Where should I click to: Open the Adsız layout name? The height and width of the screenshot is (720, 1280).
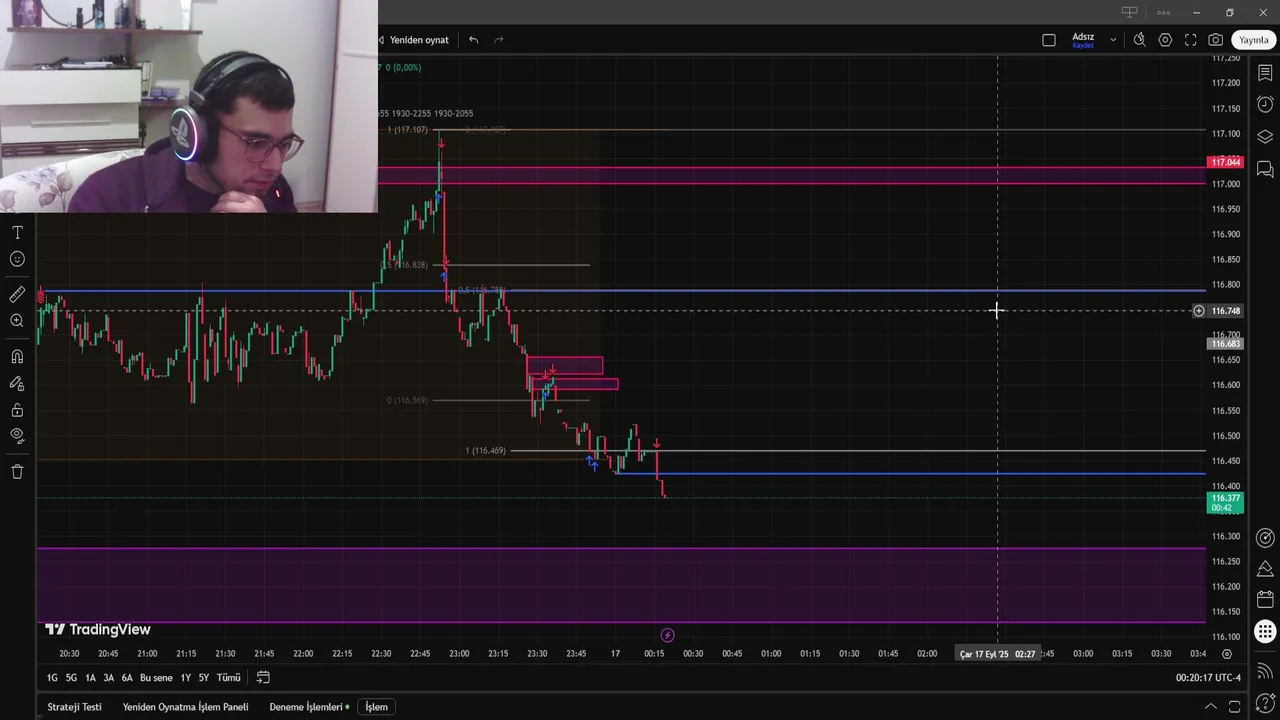[1083, 37]
